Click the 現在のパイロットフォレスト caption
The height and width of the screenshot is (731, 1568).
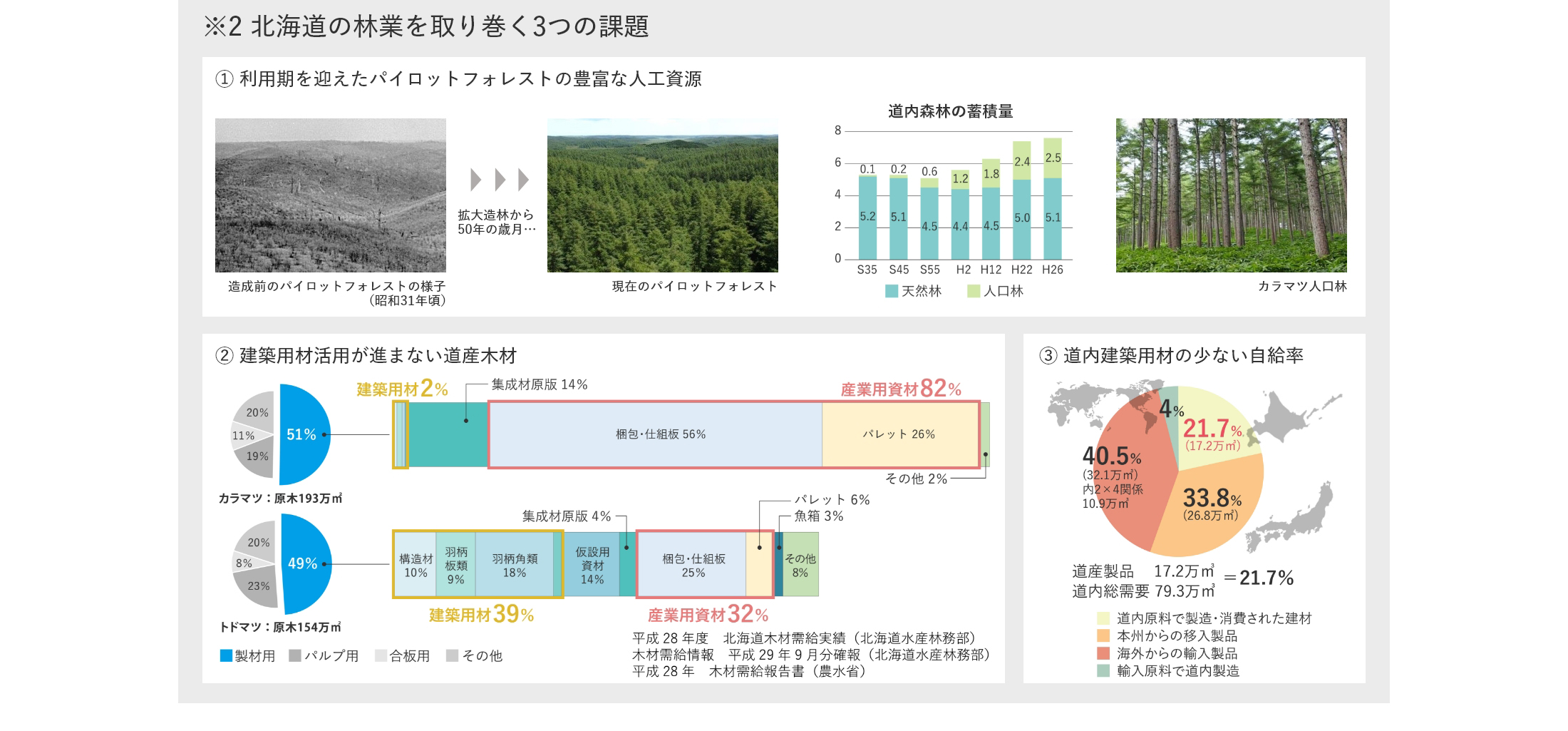pos(695,286)
